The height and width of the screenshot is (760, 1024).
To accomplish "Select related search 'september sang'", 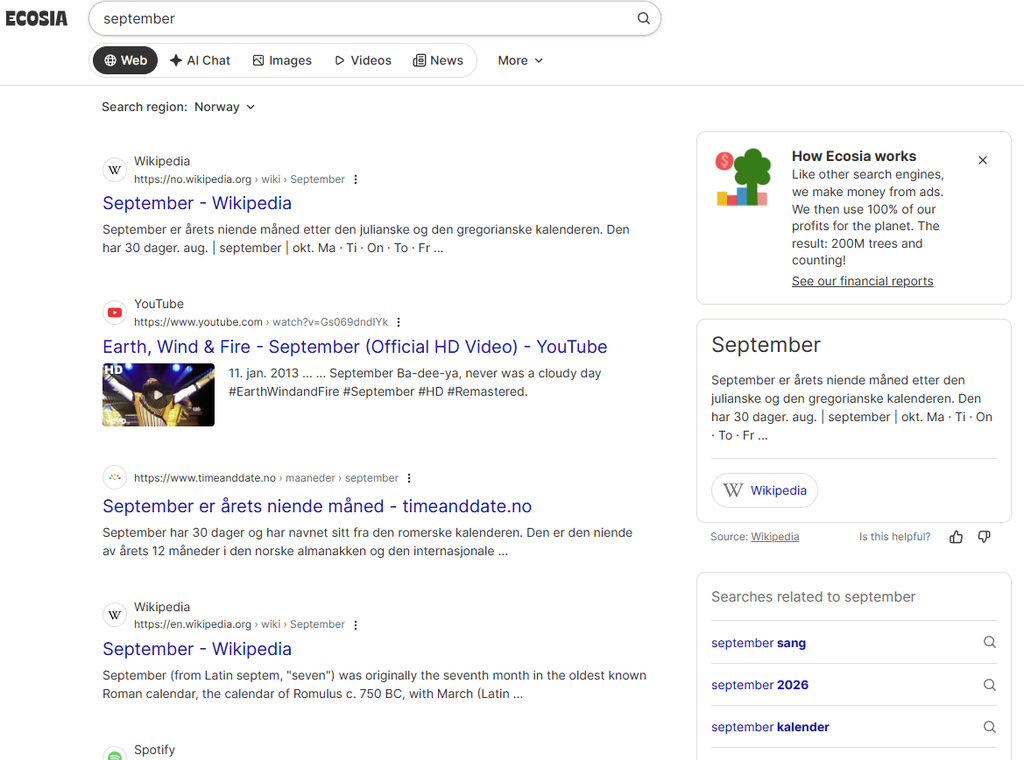I will [758, 642].
